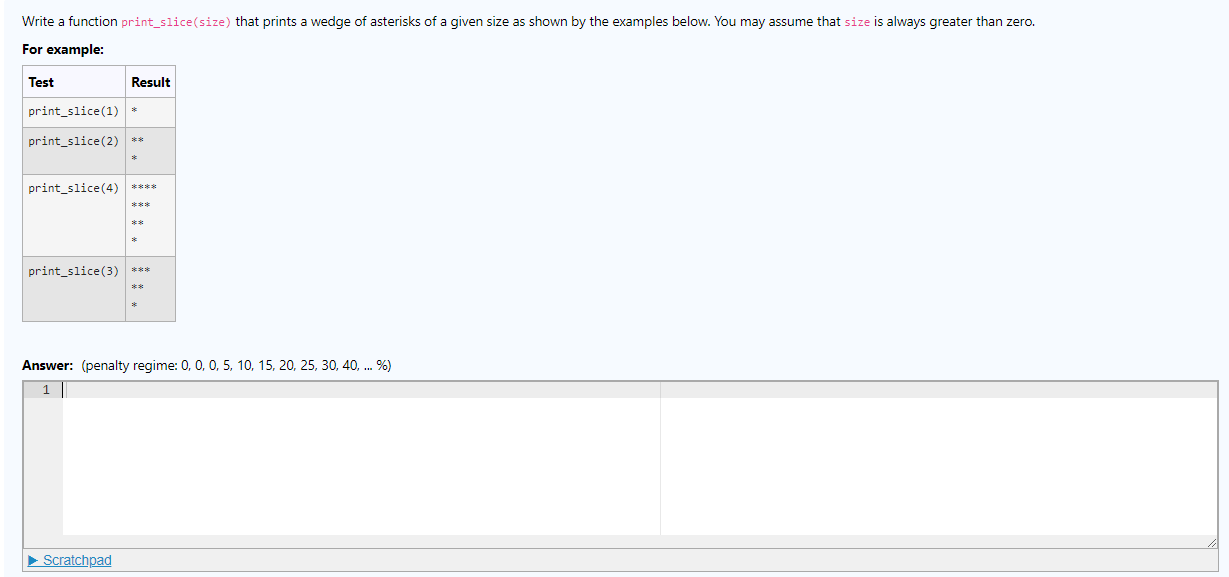Select the print_slice(4) test cell
Image resolution: width=1229 pixels, height=577 pixels.
[73, 188]
